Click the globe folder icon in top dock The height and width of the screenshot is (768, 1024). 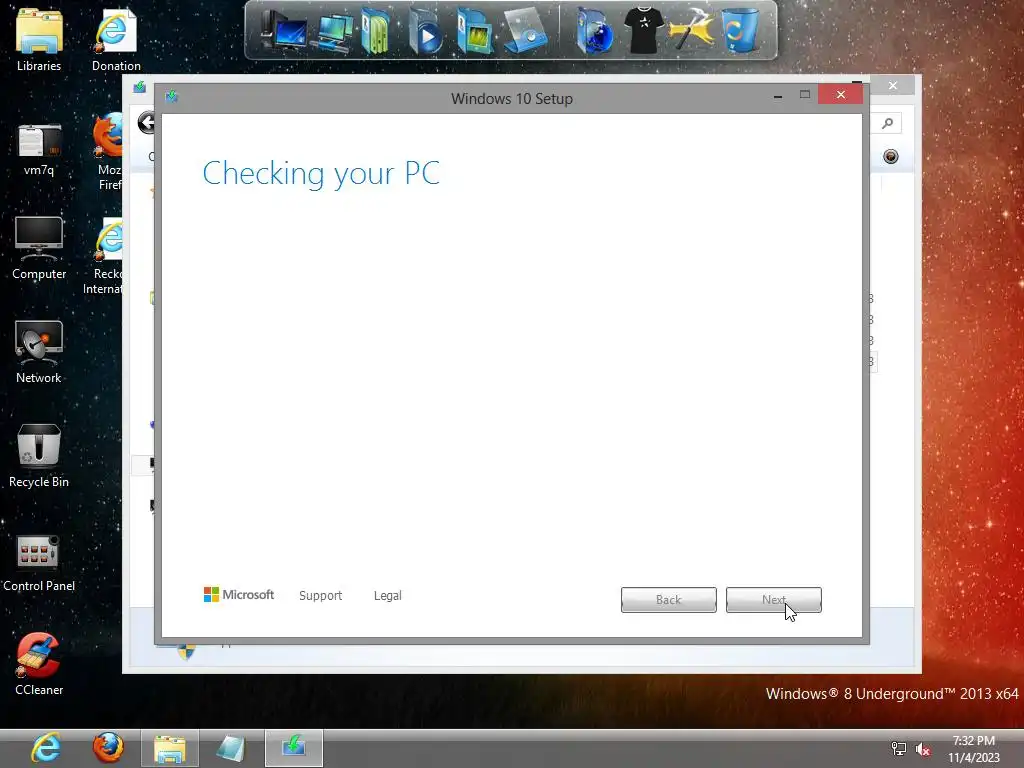pos(594,31)
